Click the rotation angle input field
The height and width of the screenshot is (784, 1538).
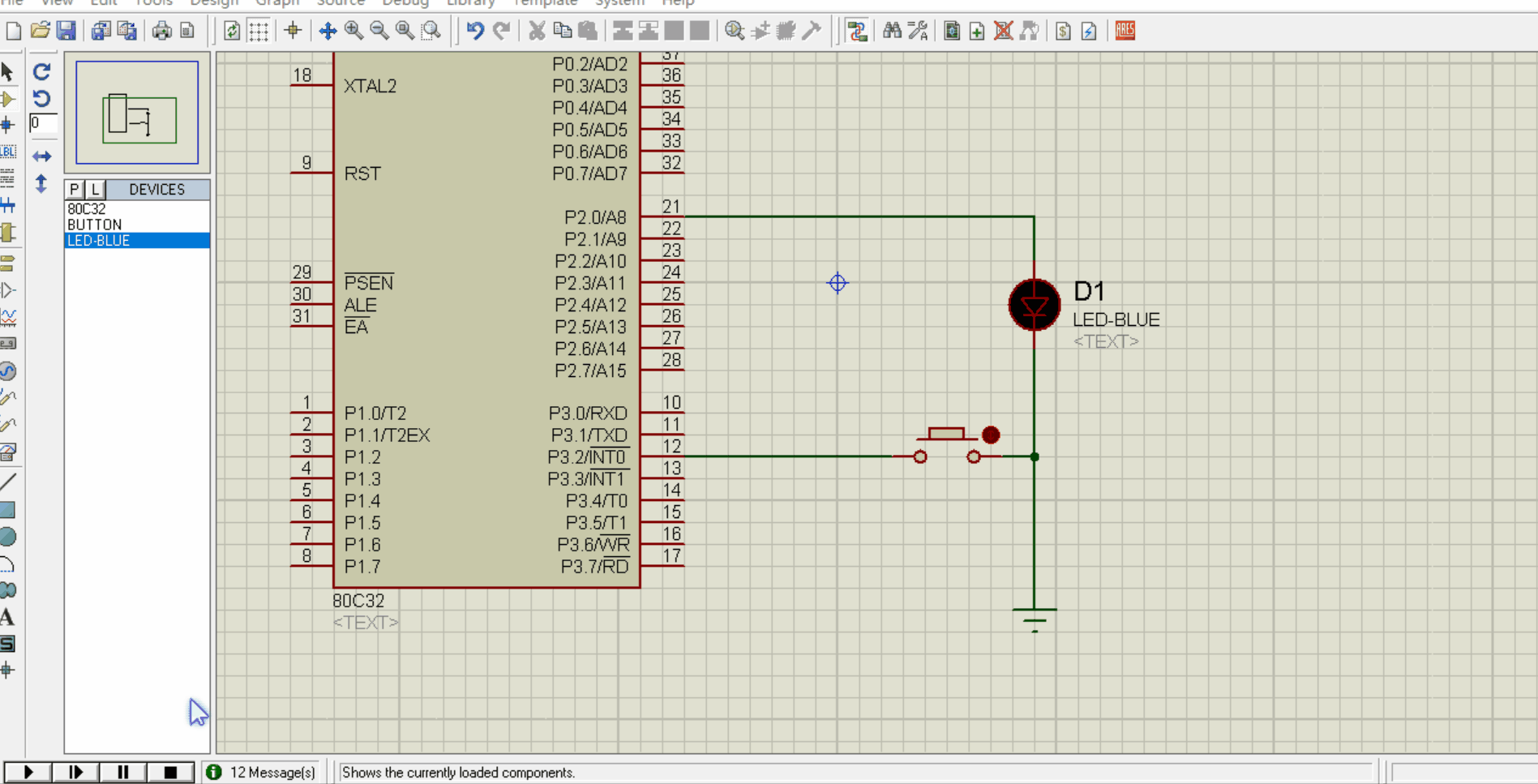coord(43,123)
